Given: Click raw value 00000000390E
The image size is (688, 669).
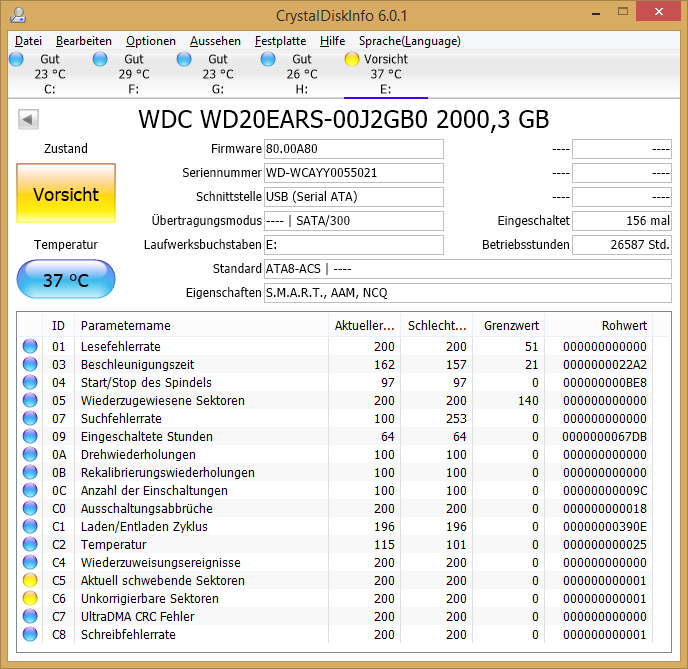Looking at the screenshot, I should tap(605, 526).
